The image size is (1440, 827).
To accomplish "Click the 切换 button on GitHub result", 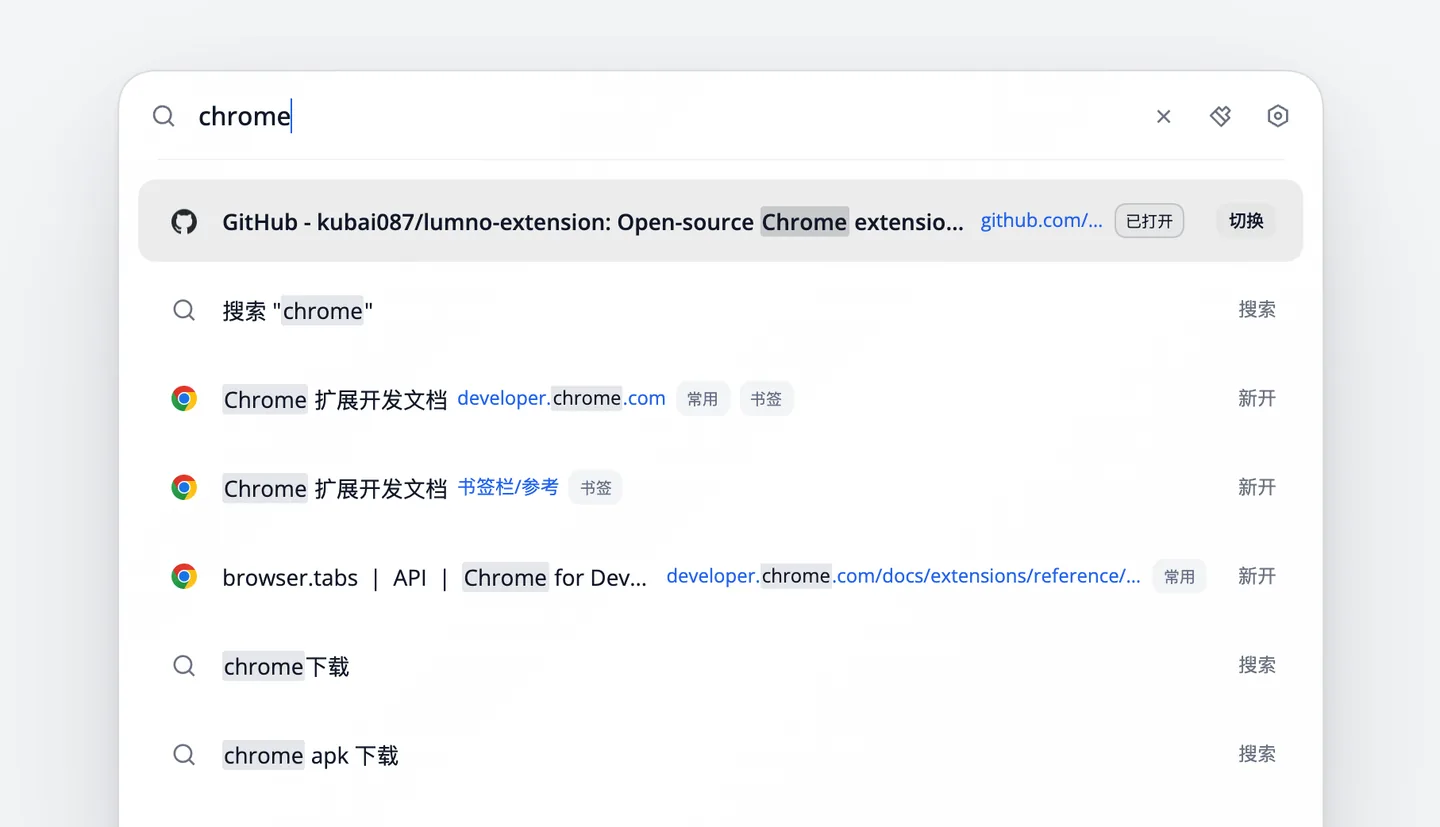I will (1246, 221).
